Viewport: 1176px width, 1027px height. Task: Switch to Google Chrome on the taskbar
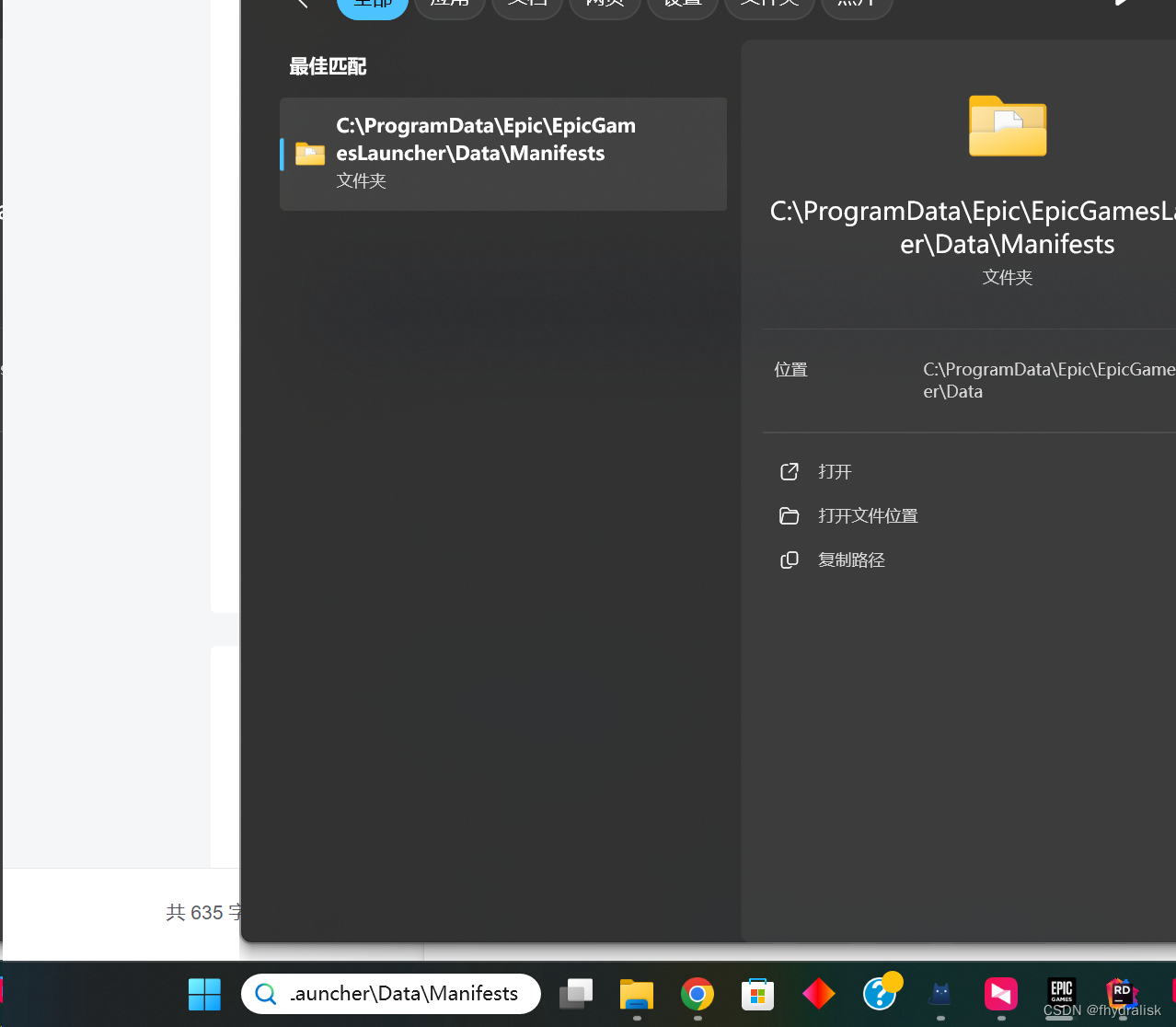[x=698, y=994]
